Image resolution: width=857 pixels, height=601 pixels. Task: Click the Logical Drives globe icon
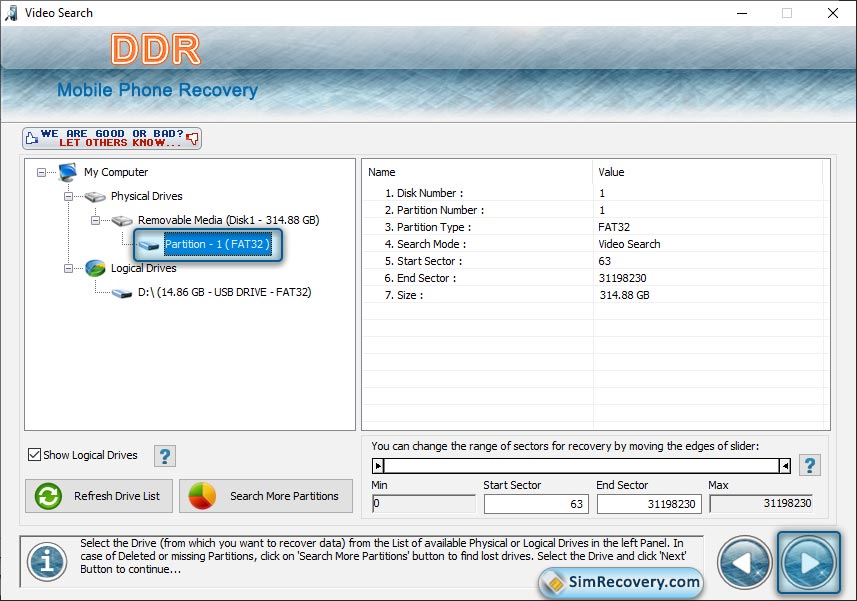pos(95,268)
